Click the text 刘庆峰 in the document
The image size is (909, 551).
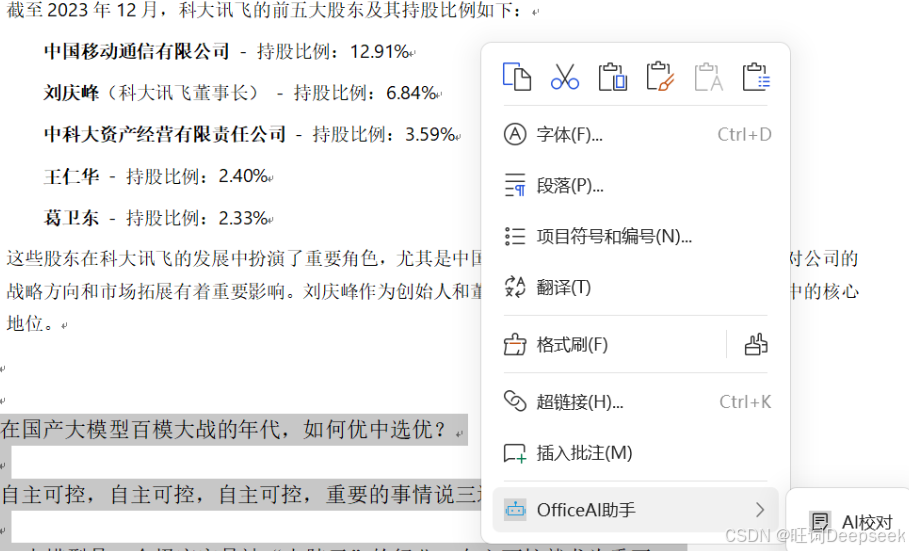(71, 93)
